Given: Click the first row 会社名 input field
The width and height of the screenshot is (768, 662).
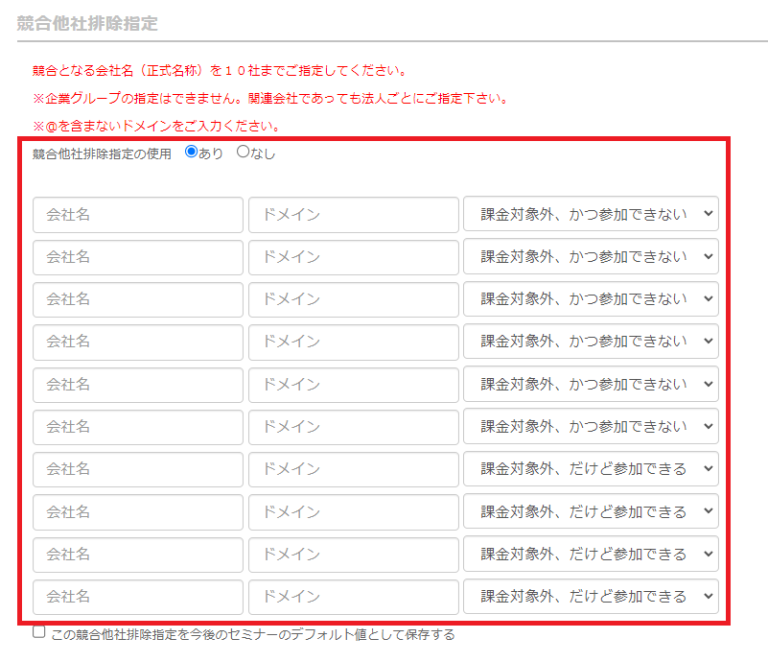Looking at the screenshot, I should [138, 214].
